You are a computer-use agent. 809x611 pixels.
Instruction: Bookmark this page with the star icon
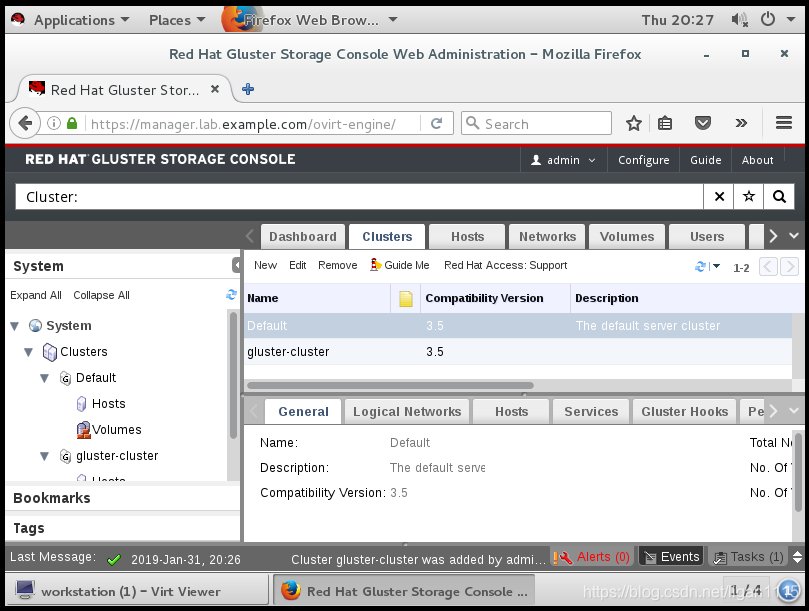[634, 123]
